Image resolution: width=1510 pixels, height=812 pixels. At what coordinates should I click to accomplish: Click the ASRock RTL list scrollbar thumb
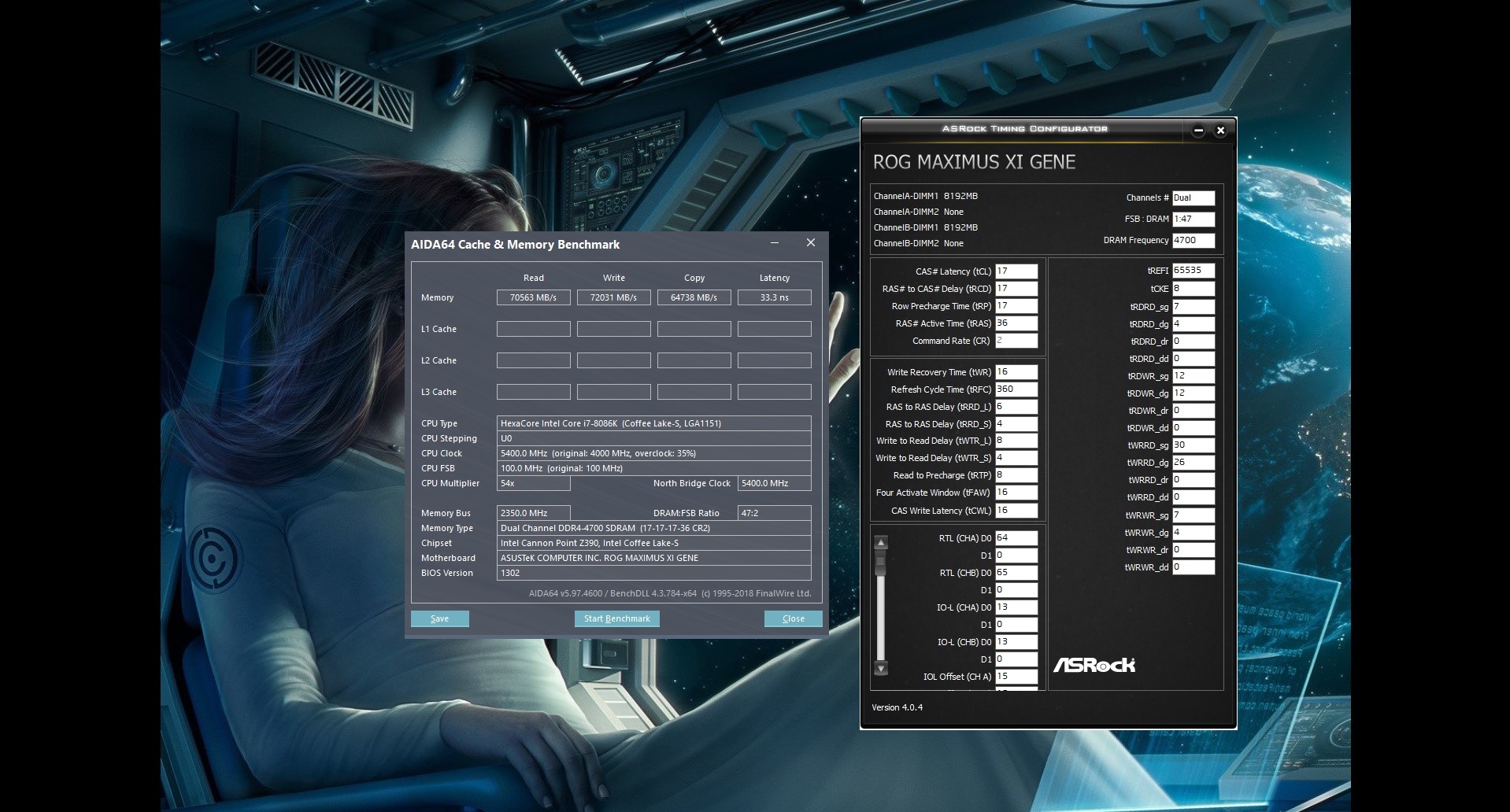point(881,563)
